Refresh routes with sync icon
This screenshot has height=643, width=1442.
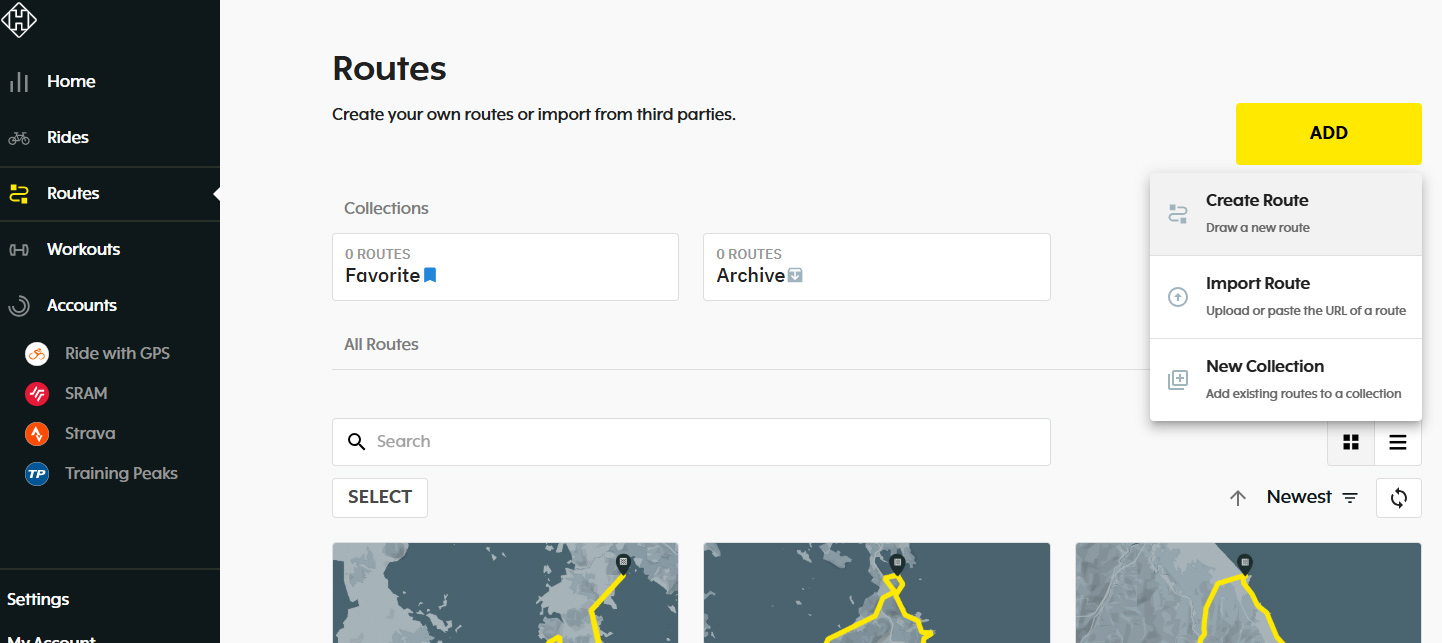(1398, 498)
